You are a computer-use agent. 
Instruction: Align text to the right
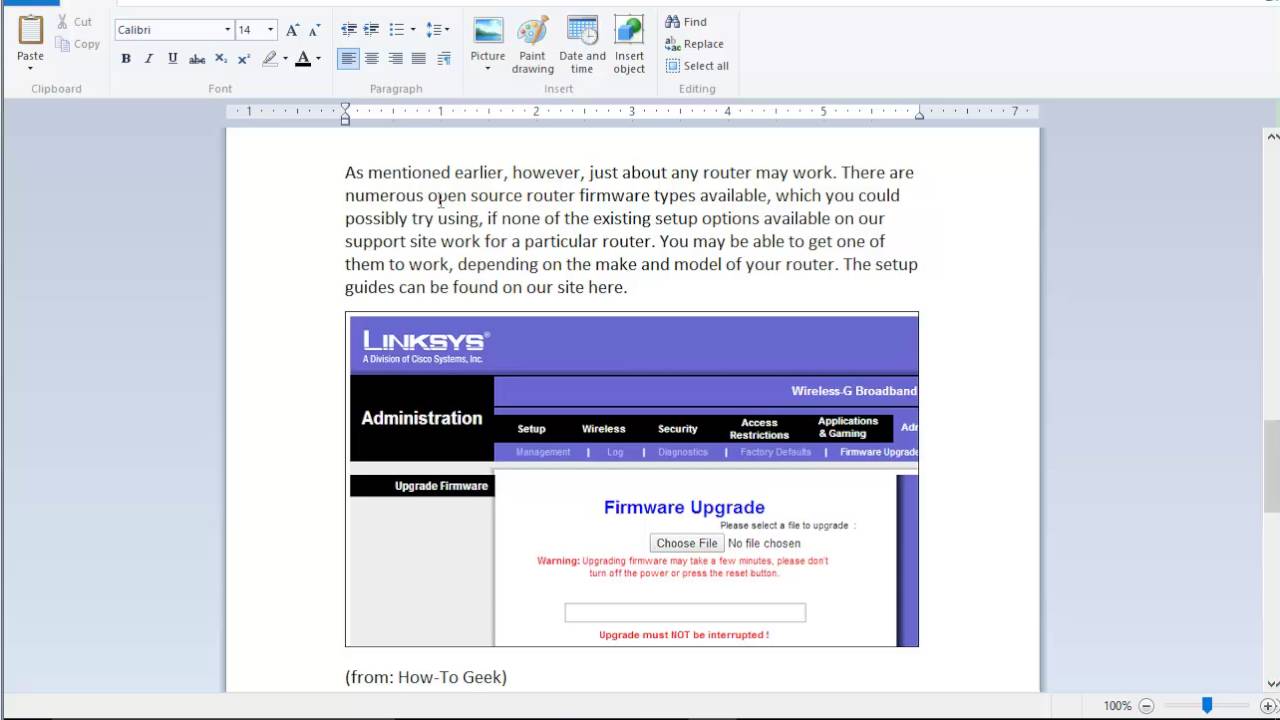coord(395,59)
